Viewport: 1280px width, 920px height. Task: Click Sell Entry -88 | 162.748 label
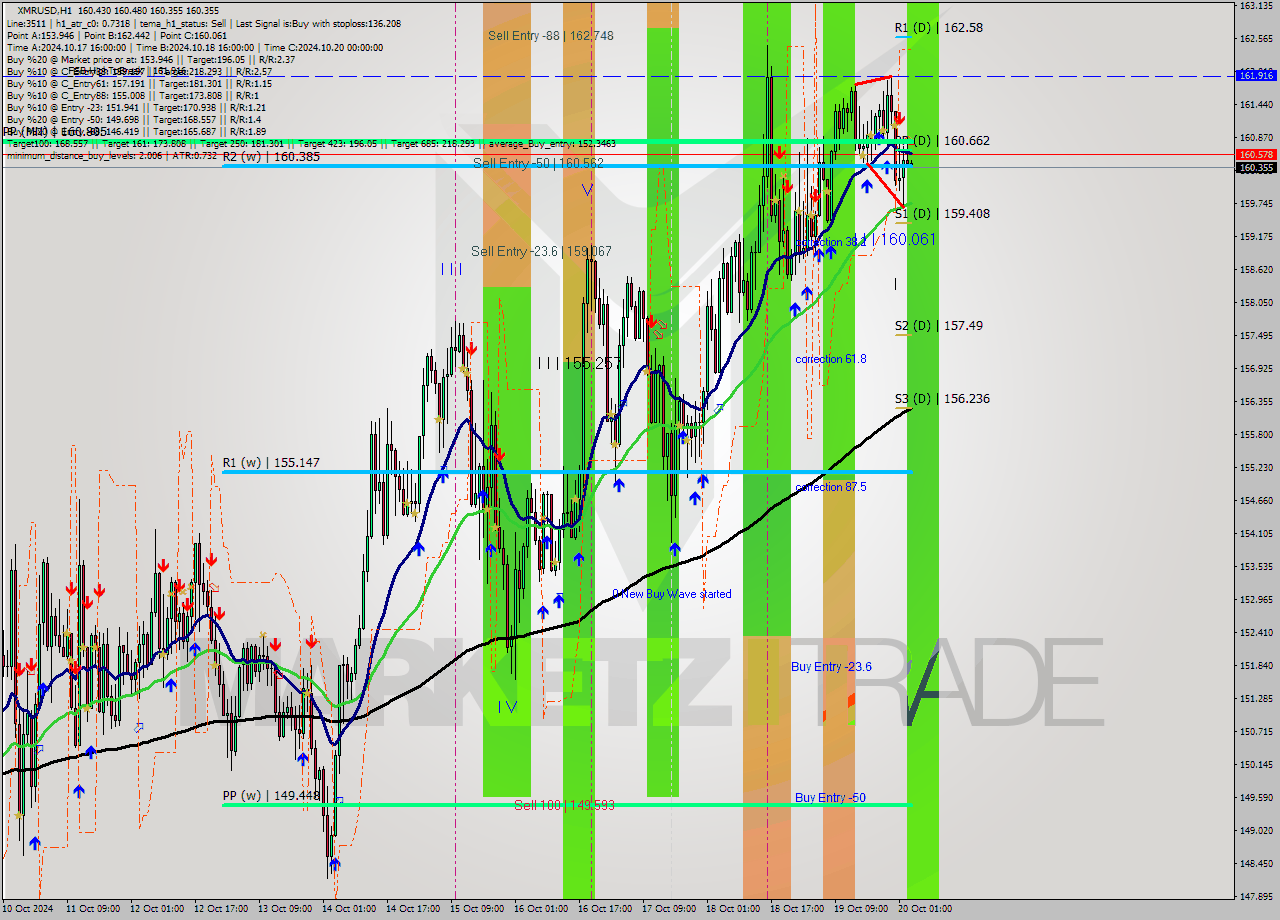click(551, 36)
